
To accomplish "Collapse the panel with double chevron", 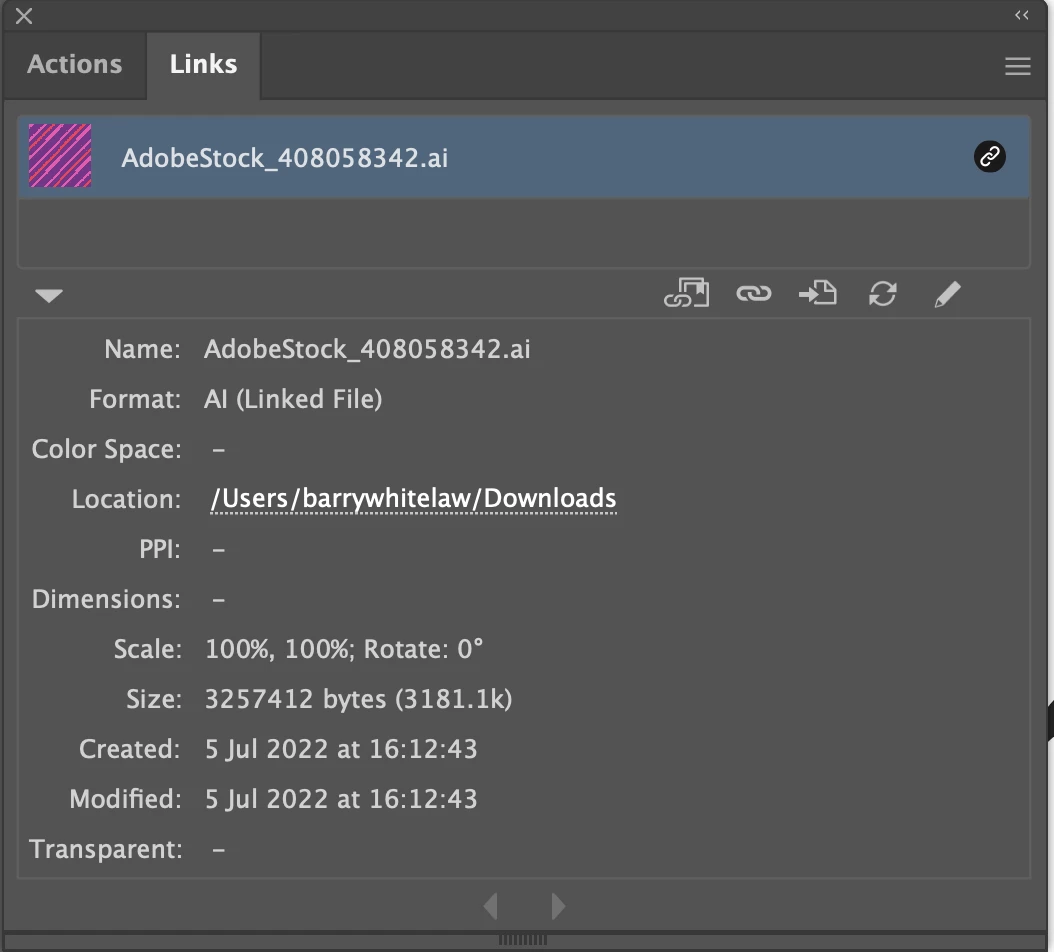I will point(1022,15).
